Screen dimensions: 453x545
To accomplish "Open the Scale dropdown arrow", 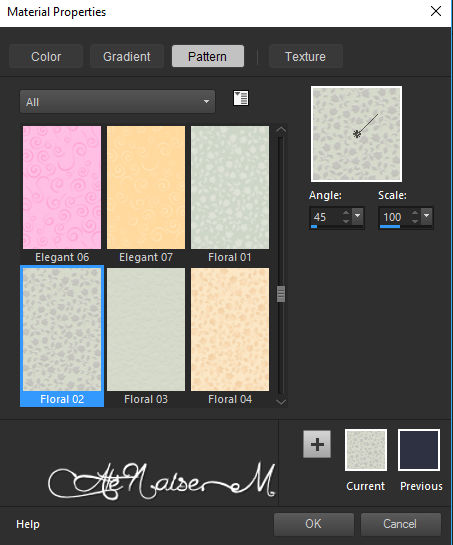I will 427,216.
